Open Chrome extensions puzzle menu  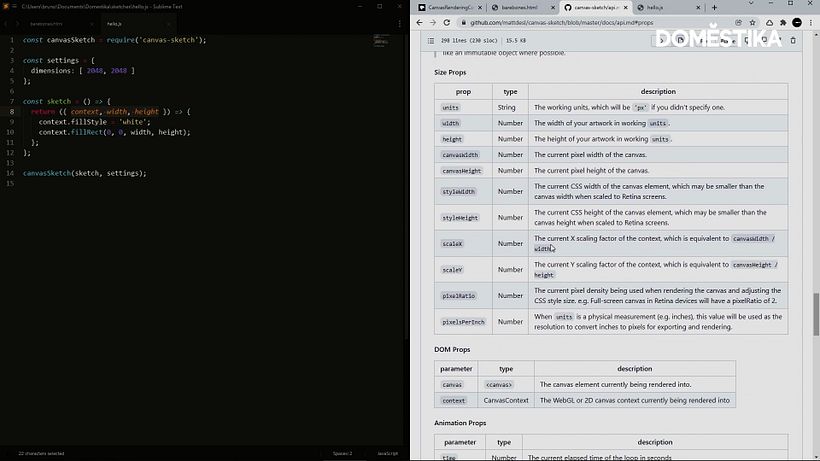tap(783, 22)
